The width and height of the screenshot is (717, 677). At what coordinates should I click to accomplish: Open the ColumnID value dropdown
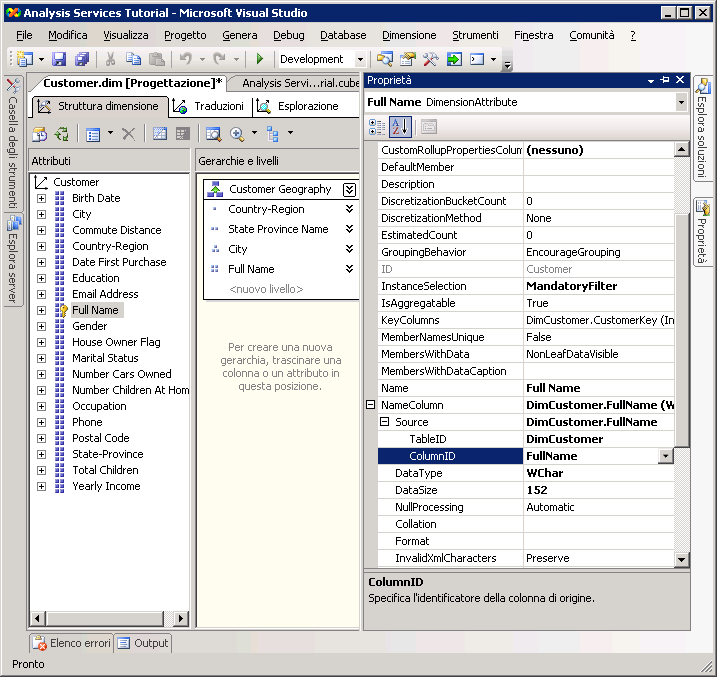(x=665, y=456)
